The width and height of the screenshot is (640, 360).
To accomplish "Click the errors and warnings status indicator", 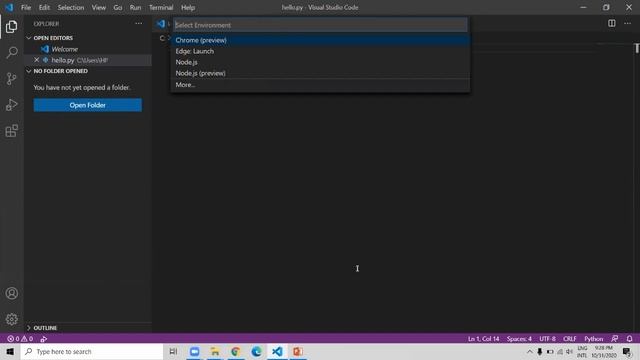I will 20,339.
